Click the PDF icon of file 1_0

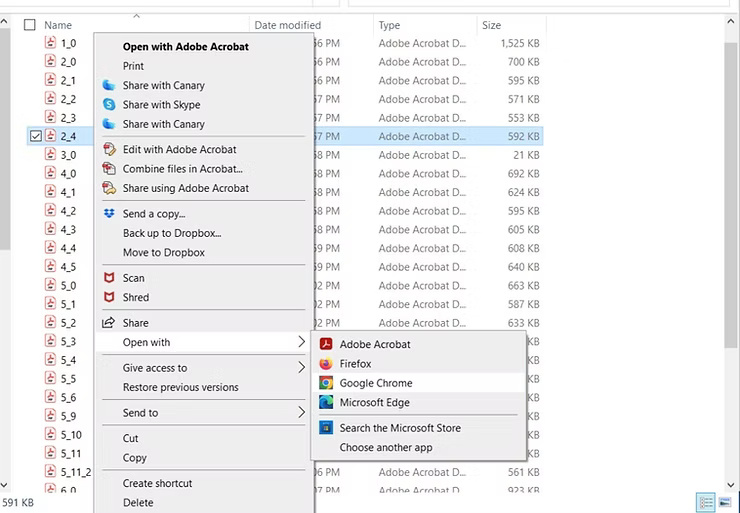point(50,42)
